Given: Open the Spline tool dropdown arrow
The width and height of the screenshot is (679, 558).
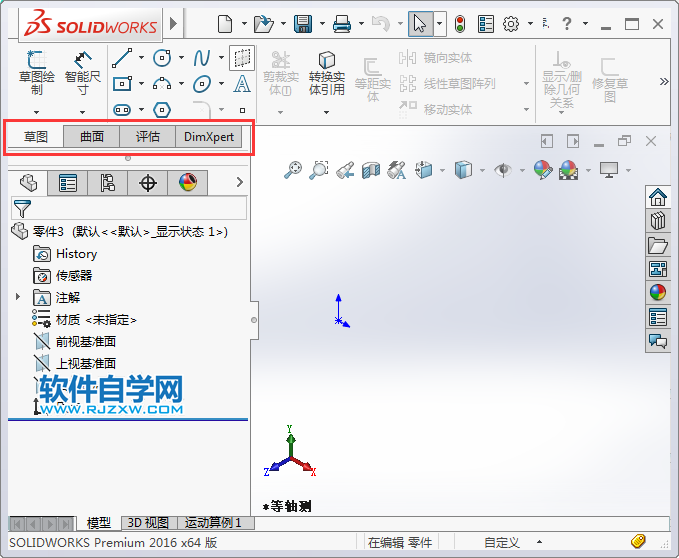Looking at the screenshot, I should coord(221,58).
